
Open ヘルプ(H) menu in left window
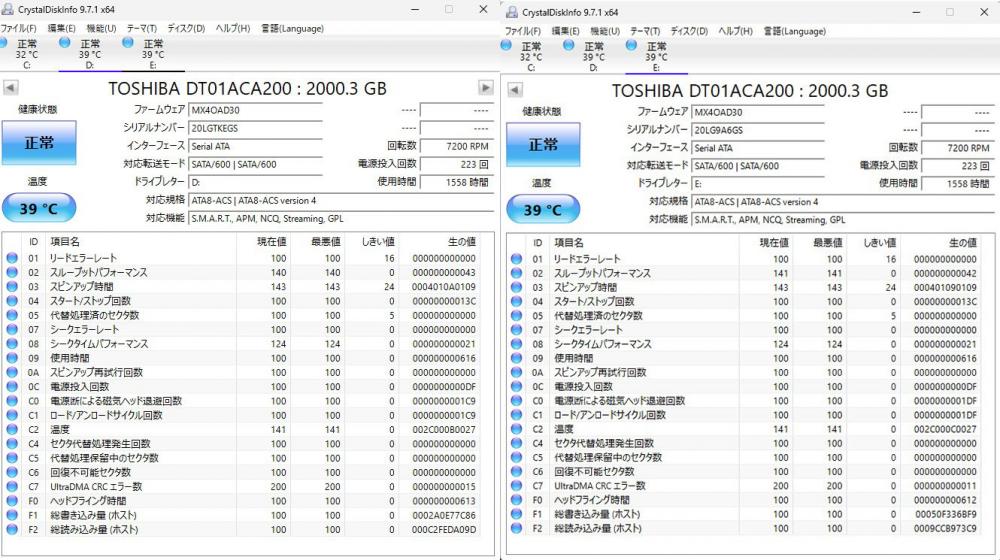[x=233, y=29]
